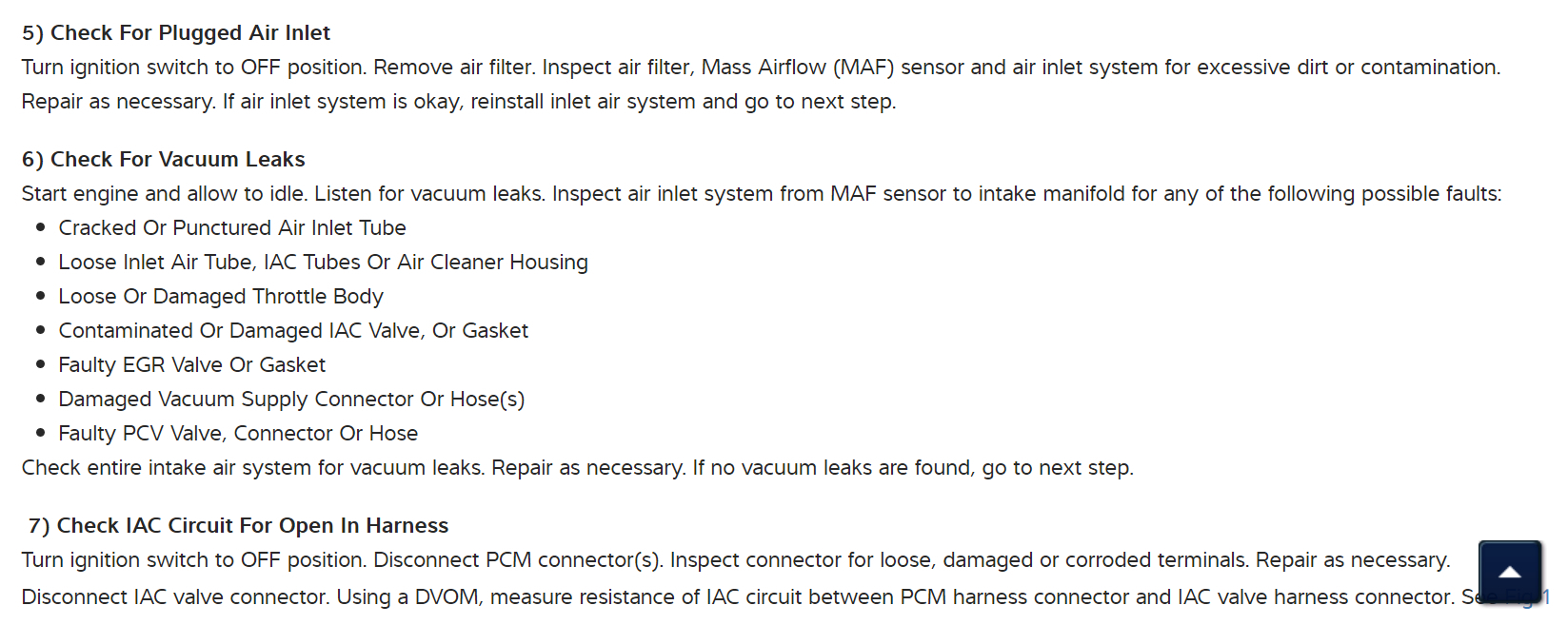Click the "Listen for vacuum leaks." sentence
Image resolution: width=1568 pixels, height=625 pixels.
click(x=430, y=194)
